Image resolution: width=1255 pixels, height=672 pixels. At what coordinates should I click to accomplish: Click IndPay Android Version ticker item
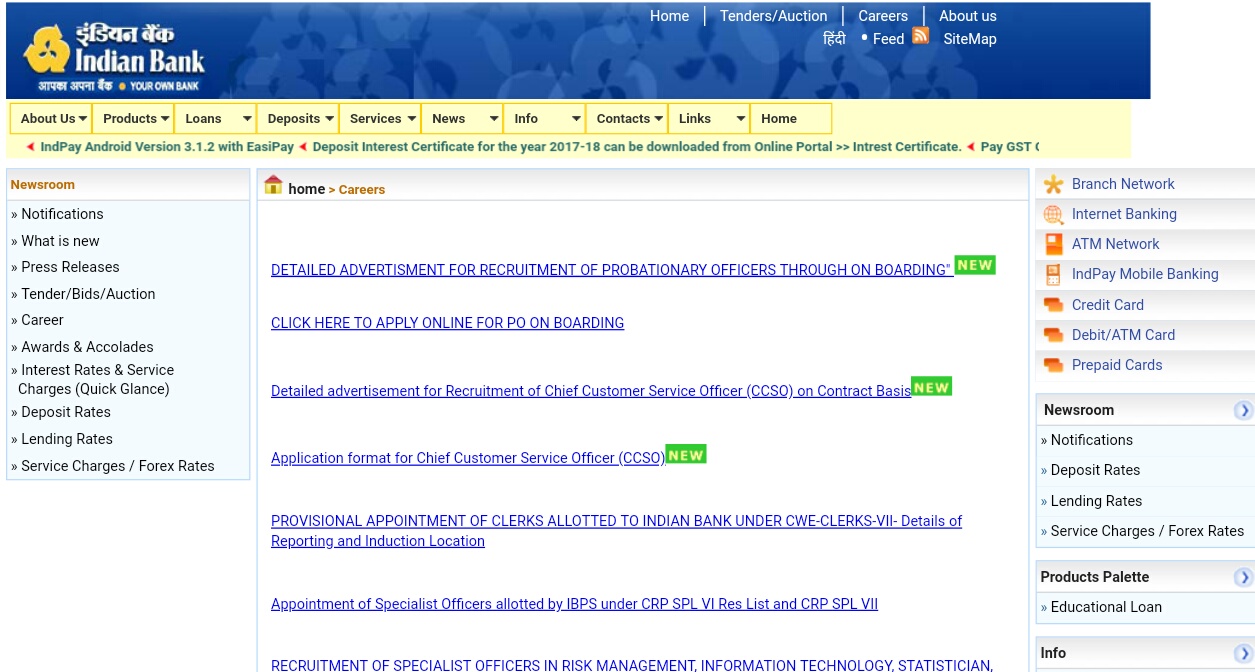click(x=167, y=147)
